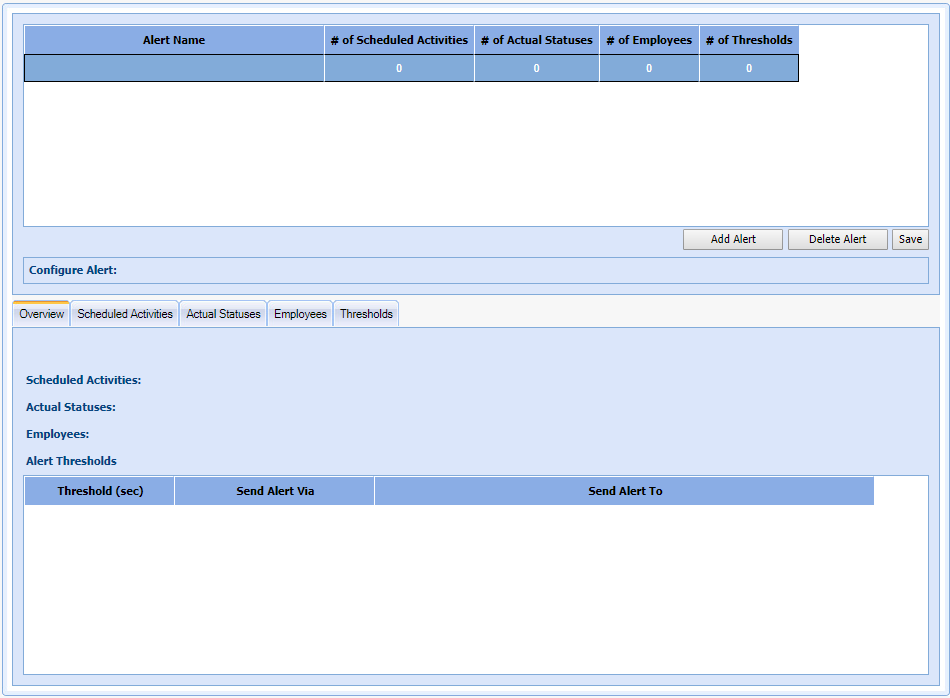The height and width of the screenshot is (698, 950).
Task: Click the Configure Alert field
Action: coord(520,270)
